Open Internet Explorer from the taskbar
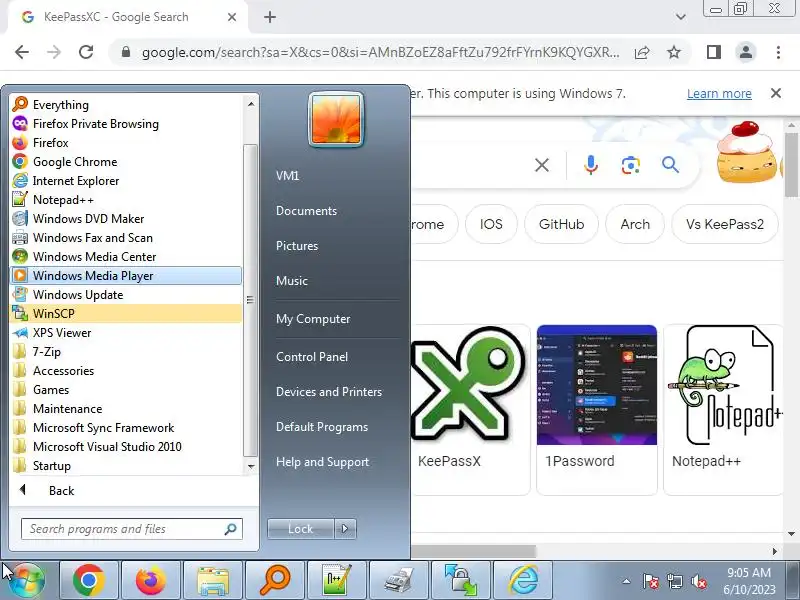Viewport: 800px width, 600px height. (x=523, y=580)
